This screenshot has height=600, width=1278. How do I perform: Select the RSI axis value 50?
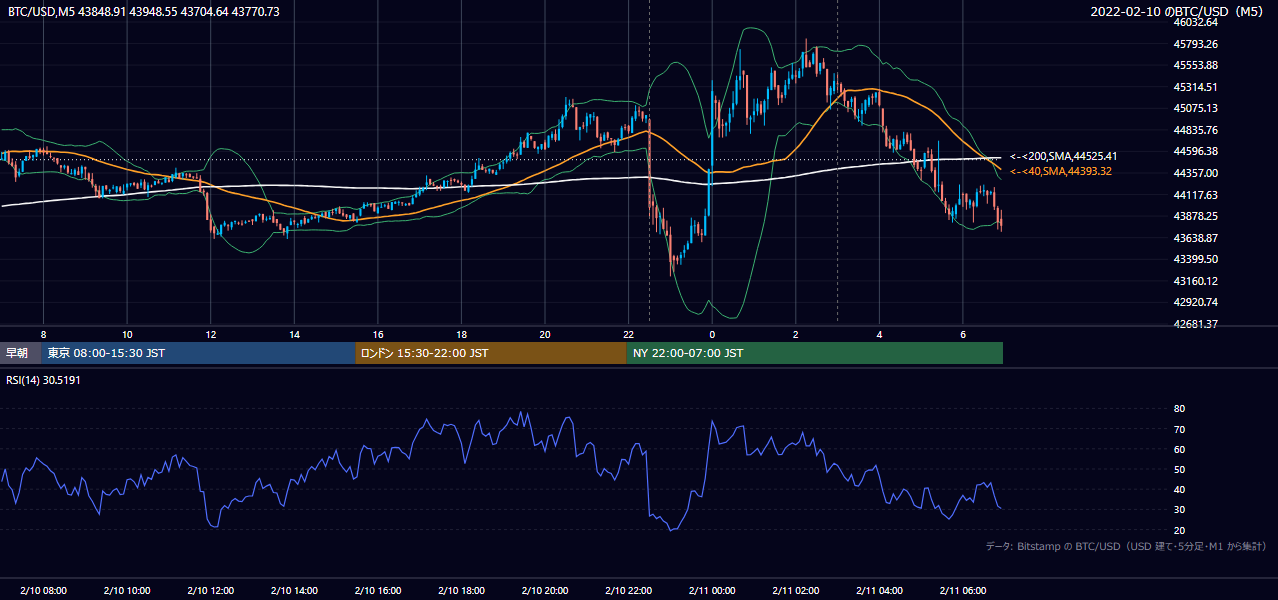click(1179, 469)
